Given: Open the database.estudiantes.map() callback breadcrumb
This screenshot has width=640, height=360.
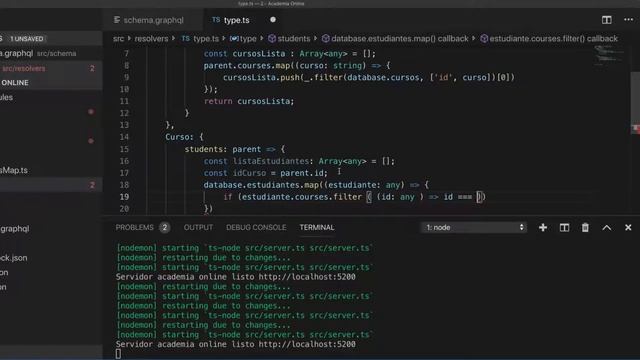Looking at the screenshot, I should [395, 39].
